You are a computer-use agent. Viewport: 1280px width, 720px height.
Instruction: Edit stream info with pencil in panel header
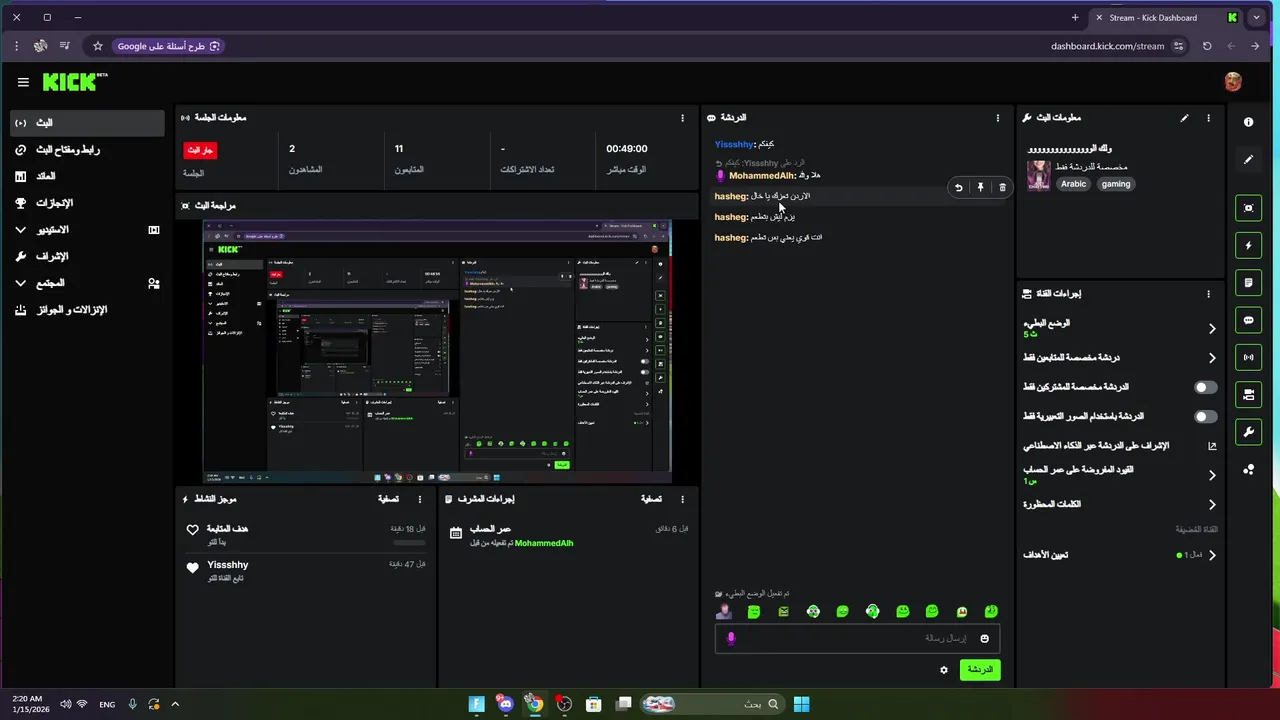click(1184, 118)
